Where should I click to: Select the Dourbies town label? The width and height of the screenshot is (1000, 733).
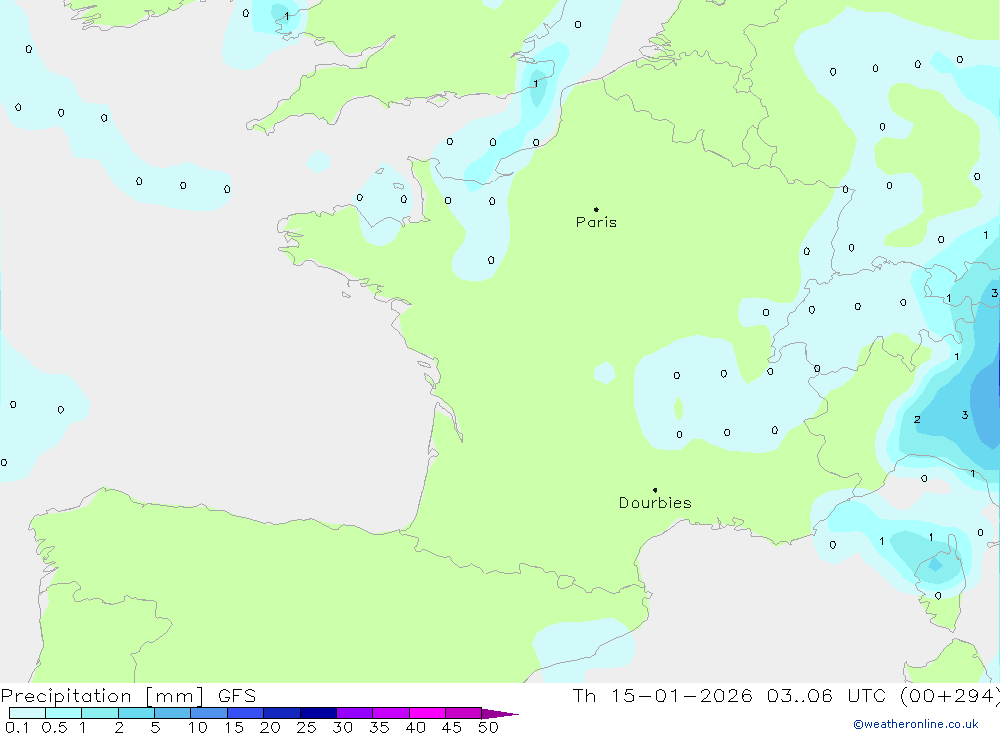tap(655, 503)
